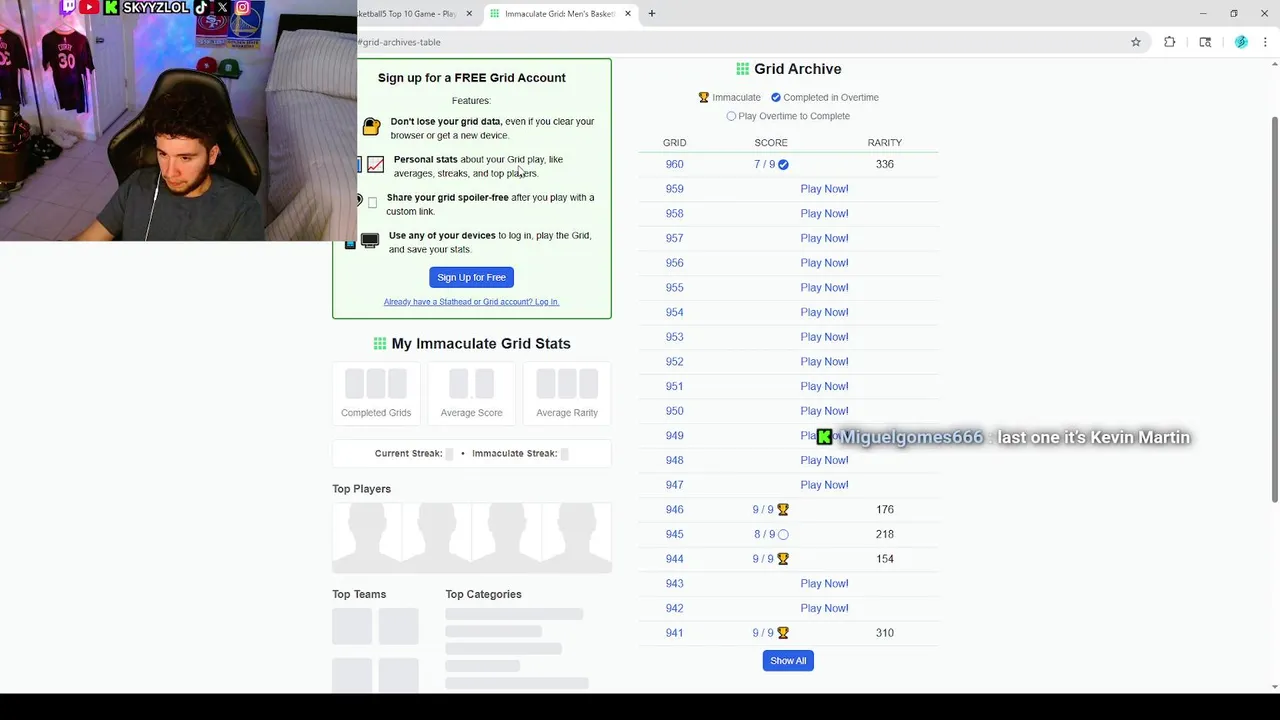Click the Completed in Overtime legend checkmark
The width and height of the screenshot is (1280, 720).
click(x=776, y=98)
